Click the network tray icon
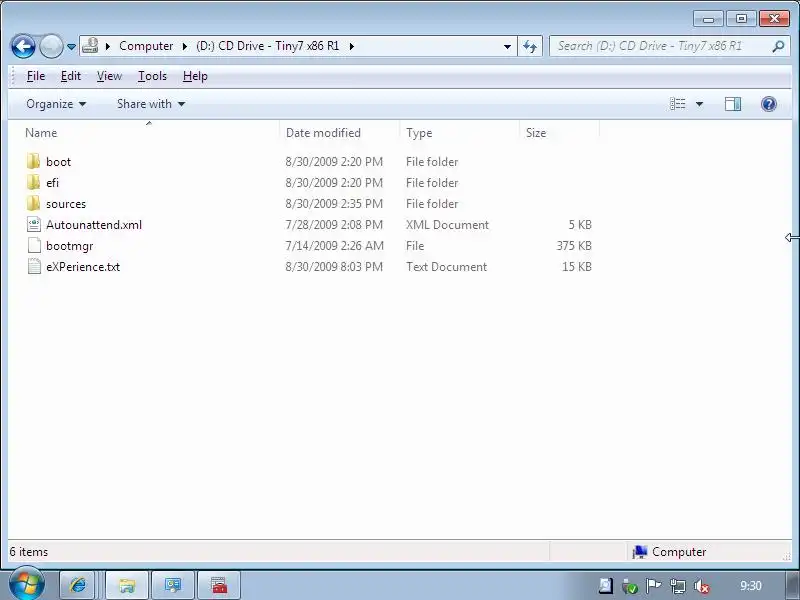The height and width of the screenshot is (600, 800). (x=678, y=586)
